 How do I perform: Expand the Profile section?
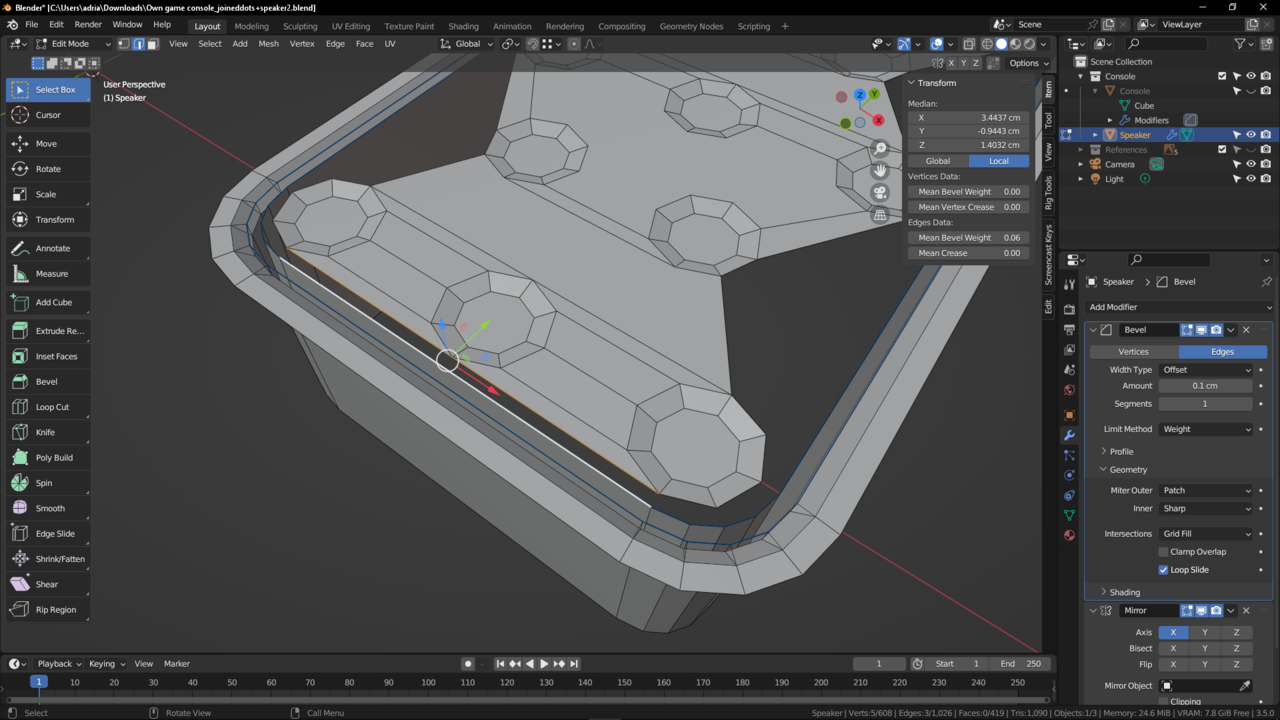pyautogui.click(x=1121, y=452)
